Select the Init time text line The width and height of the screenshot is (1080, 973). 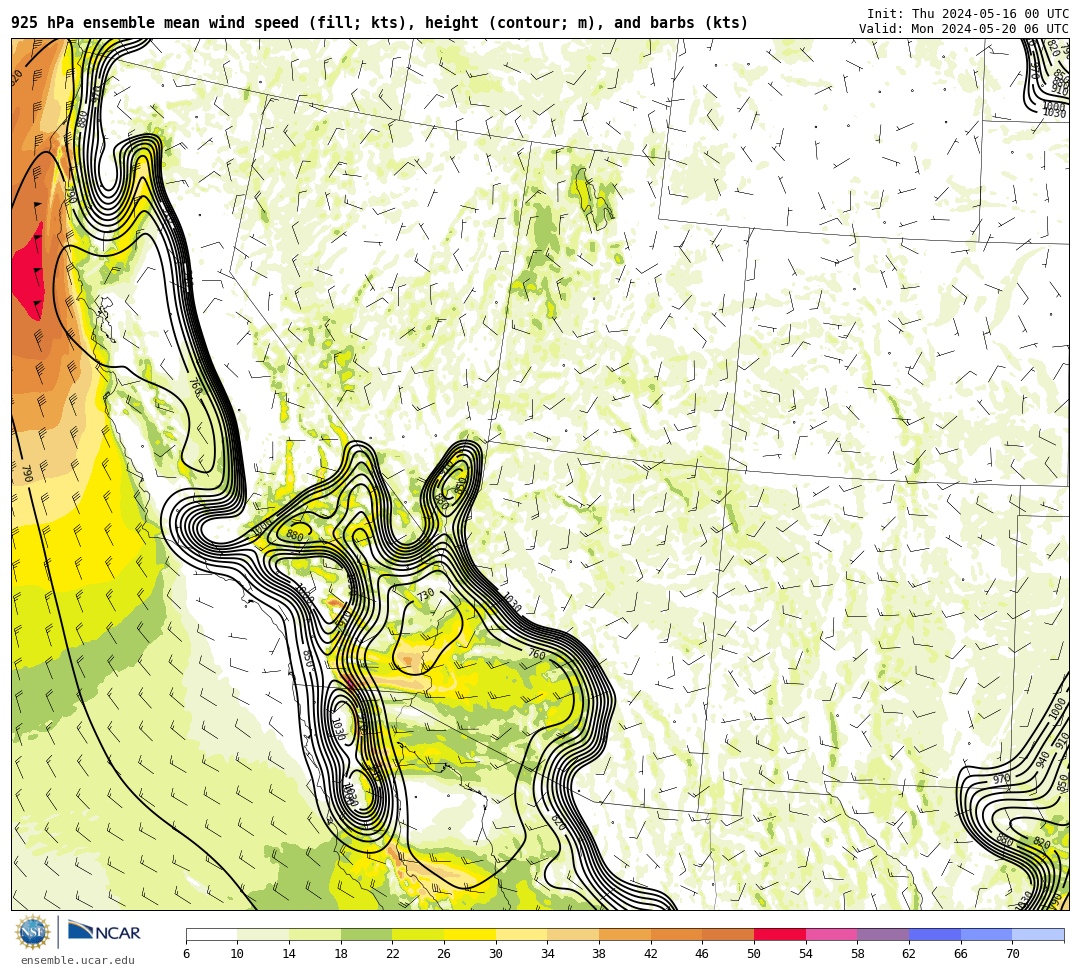[968, 14]
